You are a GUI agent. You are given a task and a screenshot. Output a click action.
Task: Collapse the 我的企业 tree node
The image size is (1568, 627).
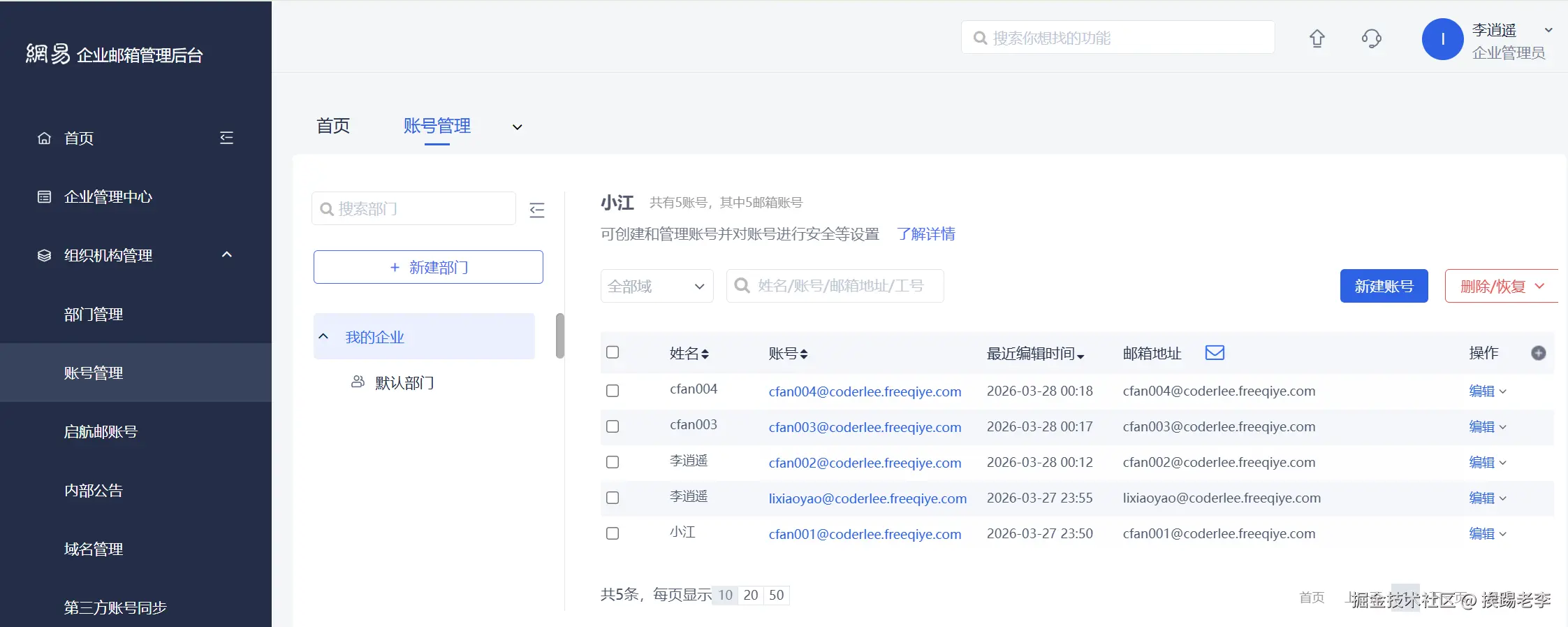click(323, 336)
